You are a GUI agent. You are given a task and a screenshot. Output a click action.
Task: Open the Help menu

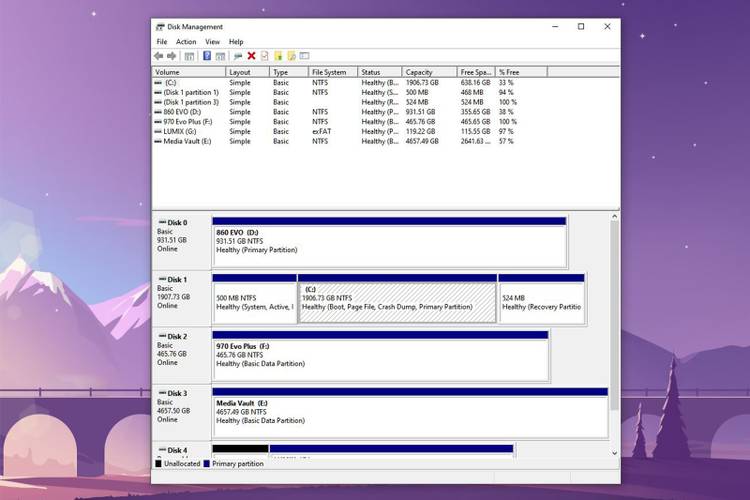236,42
